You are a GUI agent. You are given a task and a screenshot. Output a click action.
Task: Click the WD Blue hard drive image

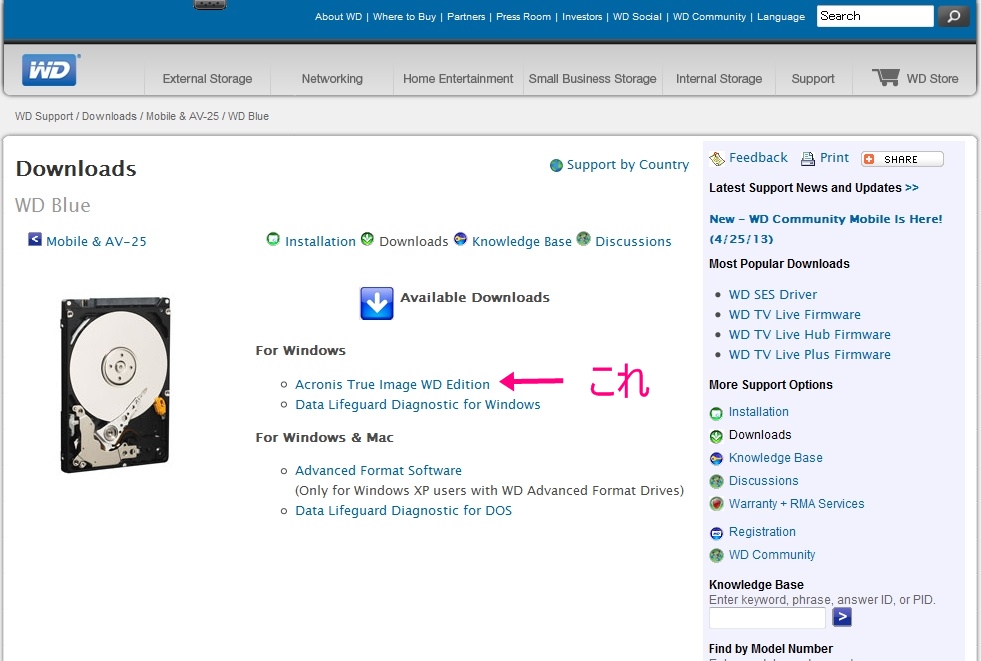[115, 385]
